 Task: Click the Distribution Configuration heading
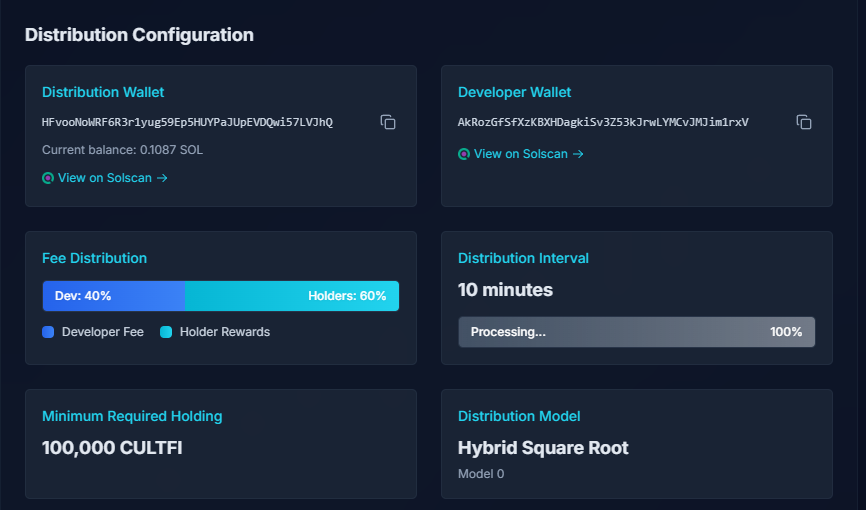tap(139, 35)
